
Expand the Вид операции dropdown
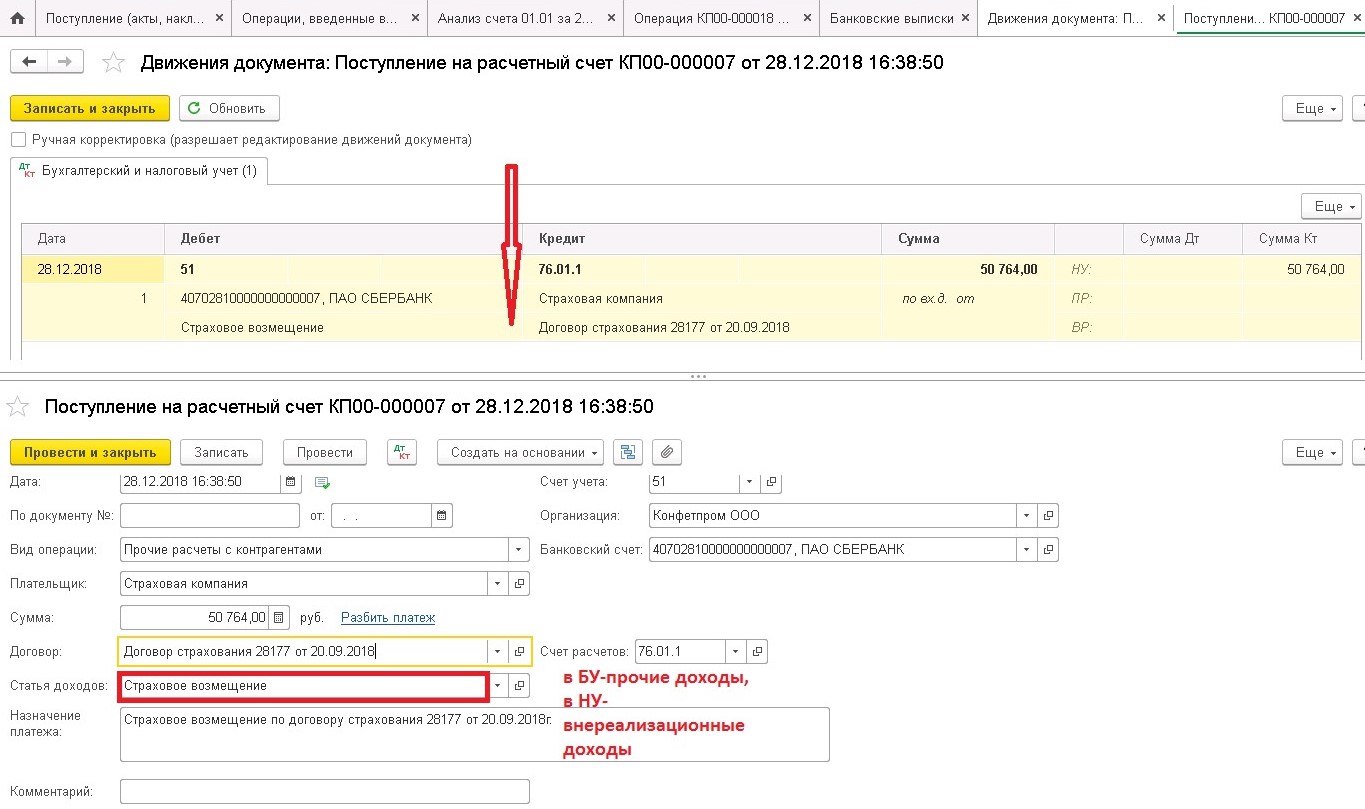(518, 549)
